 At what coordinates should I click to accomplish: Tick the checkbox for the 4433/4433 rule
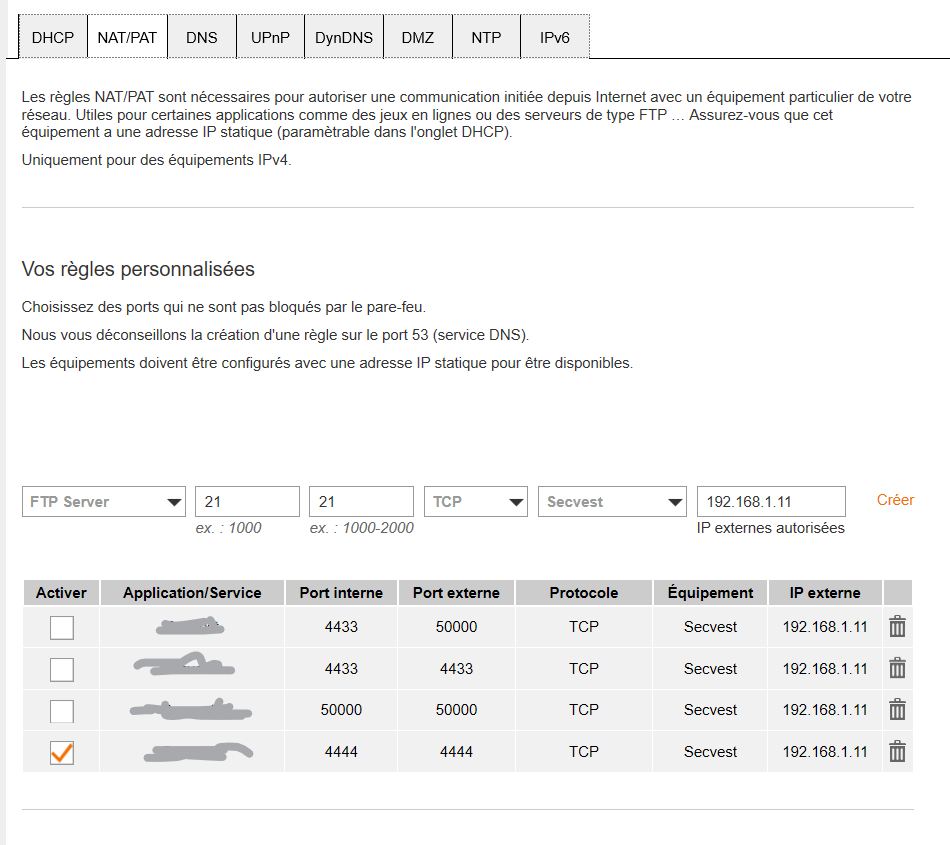click(x=62, y=669)
